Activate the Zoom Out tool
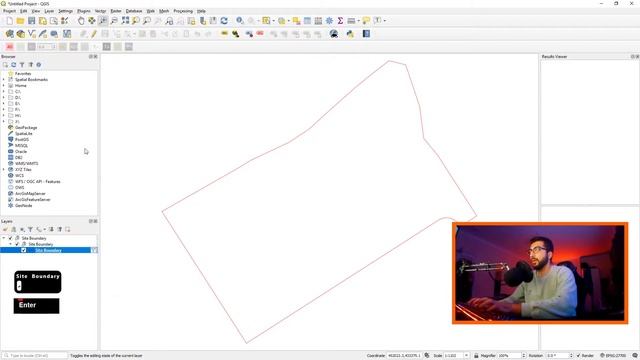Viewport: 640px width, 360px height. (x=114, y=21)
